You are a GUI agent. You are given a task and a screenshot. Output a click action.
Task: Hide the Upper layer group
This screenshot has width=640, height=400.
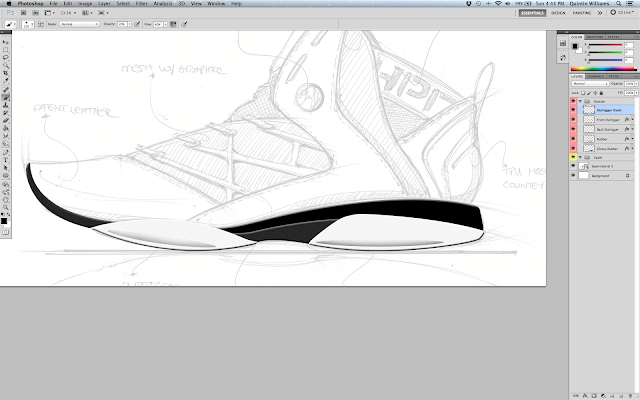(x=573, y=157)
